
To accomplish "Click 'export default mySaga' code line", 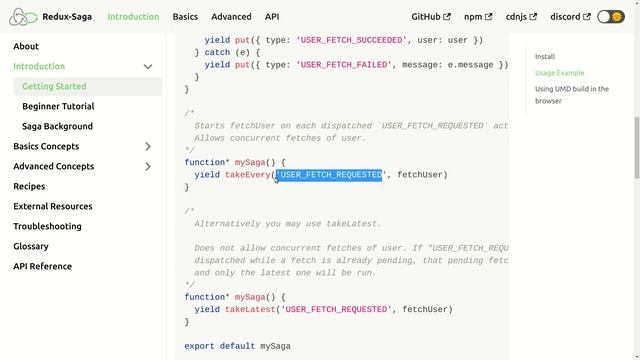I will pos(238,346).
